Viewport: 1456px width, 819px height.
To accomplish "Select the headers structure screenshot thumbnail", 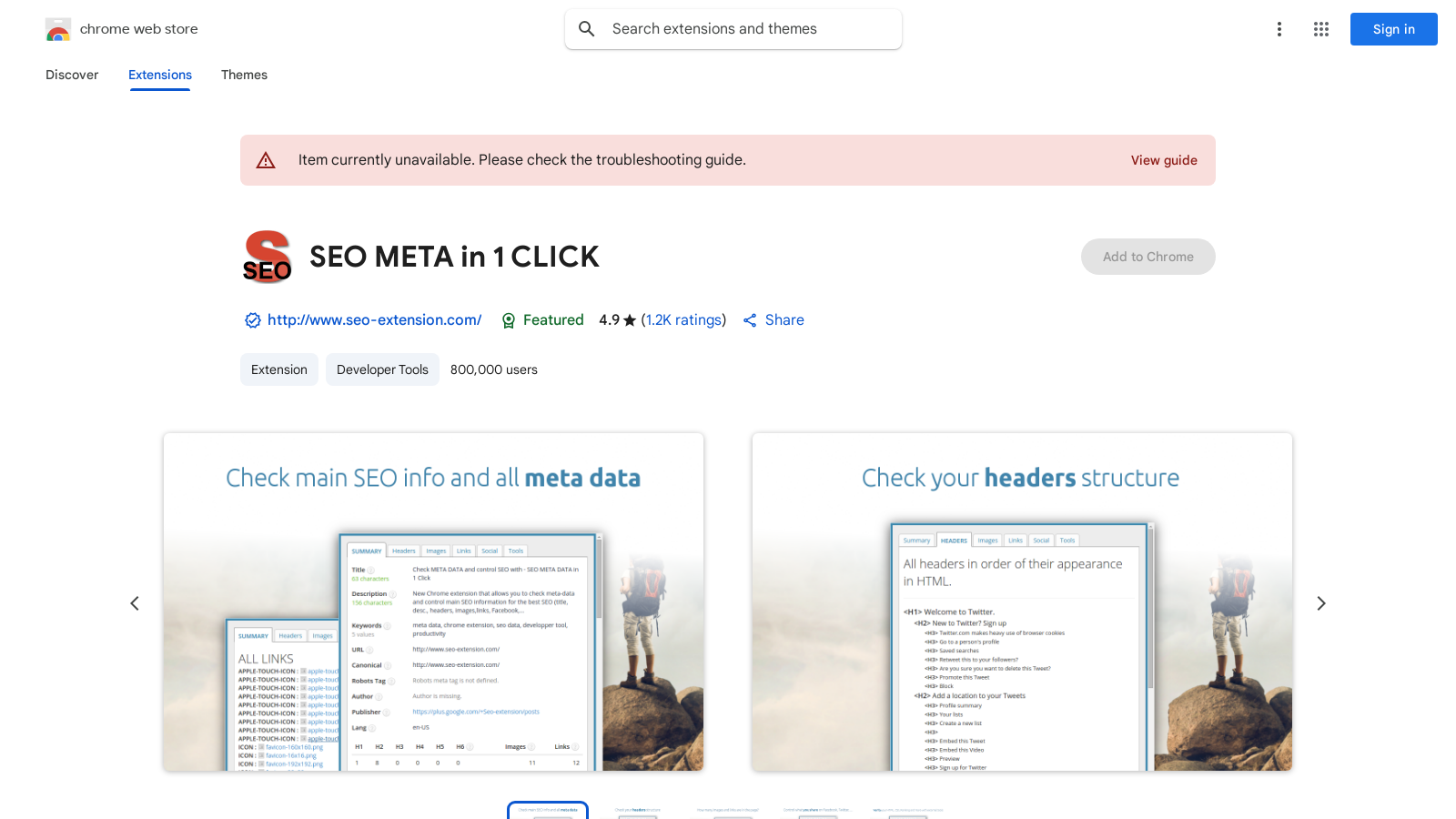I will (635, 810).
